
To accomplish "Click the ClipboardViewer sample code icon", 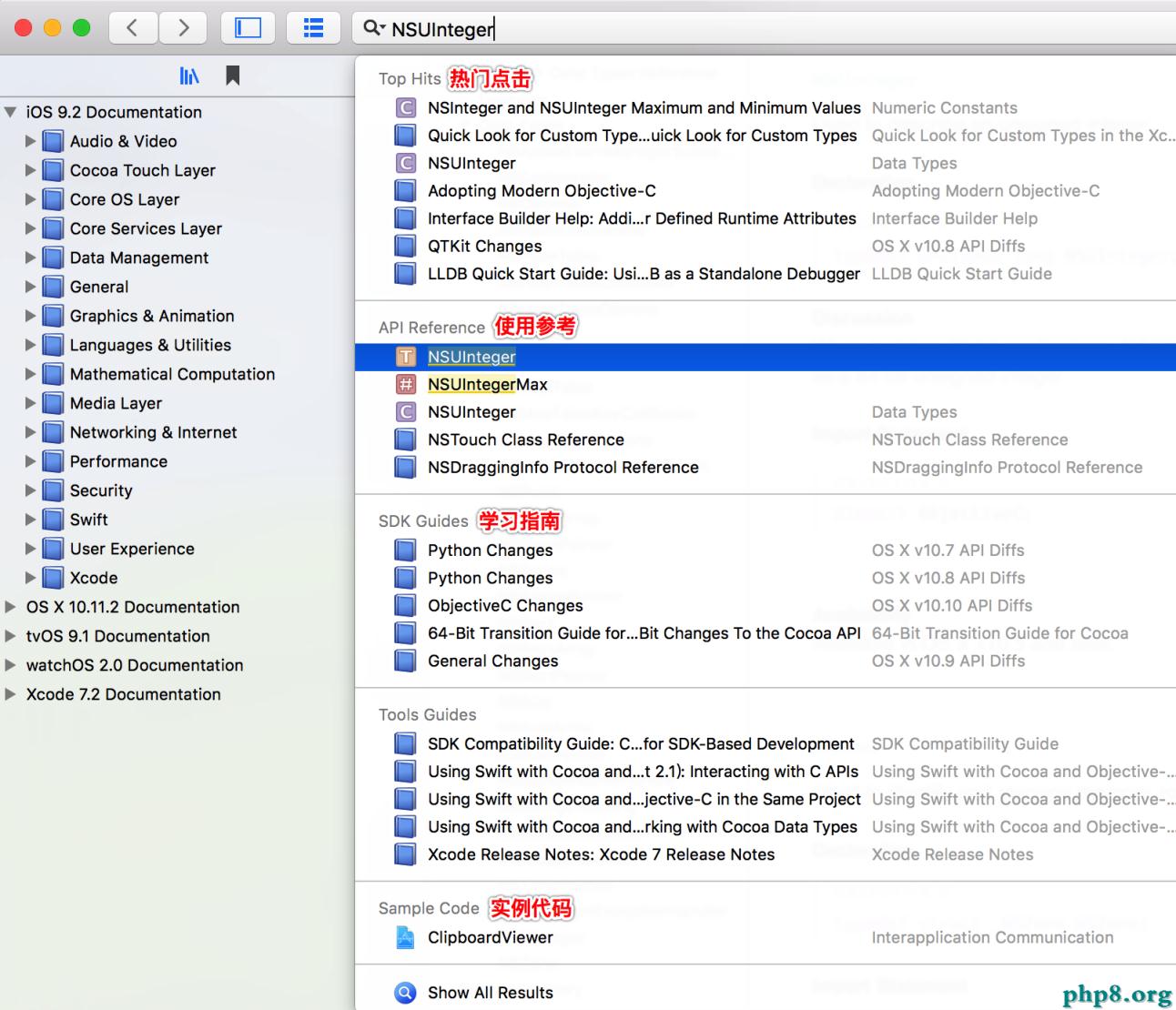I will pyautogui.click(x=405, y=937).
